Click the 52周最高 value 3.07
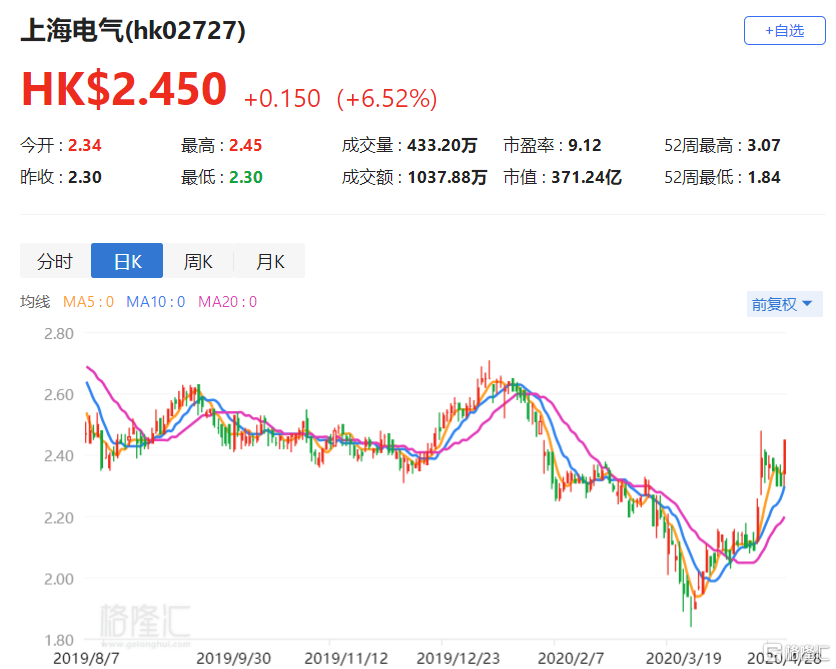Screen dimensions: 836x669 click(764, 146)
